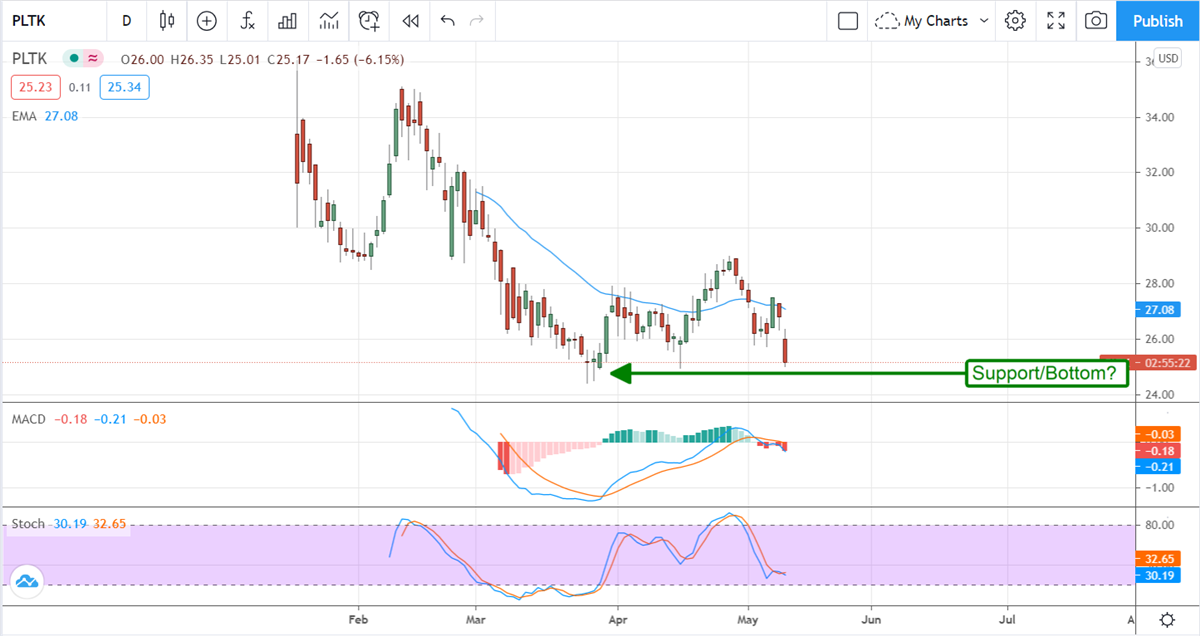1200x636 pixels.
Task: Click the Undo arrow
Action: click(x=447, y=20)
